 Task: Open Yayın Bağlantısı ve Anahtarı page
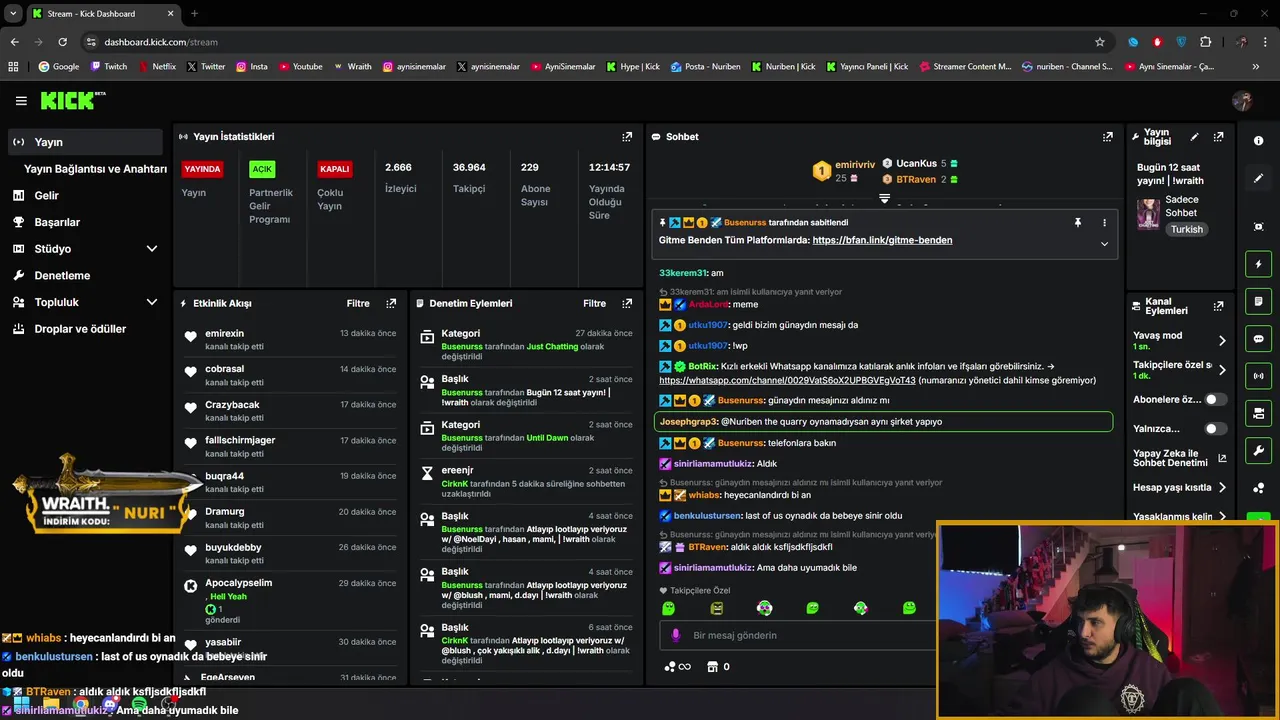95,169
